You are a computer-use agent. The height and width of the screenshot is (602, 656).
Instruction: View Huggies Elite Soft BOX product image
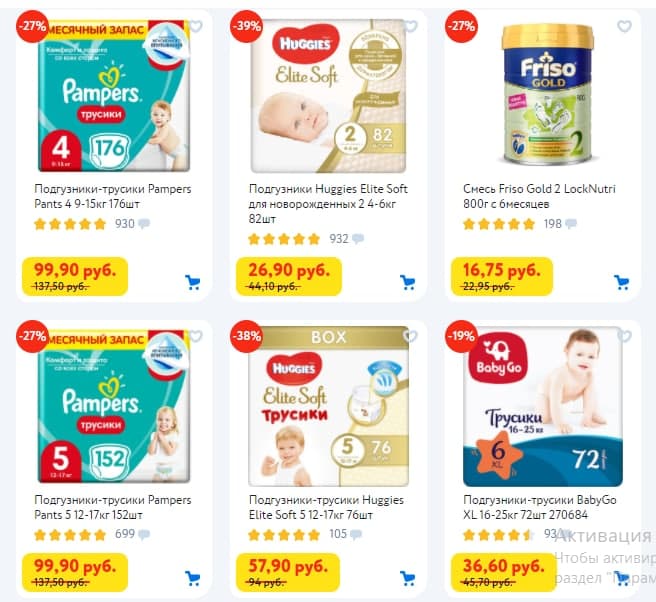point(328,406)
